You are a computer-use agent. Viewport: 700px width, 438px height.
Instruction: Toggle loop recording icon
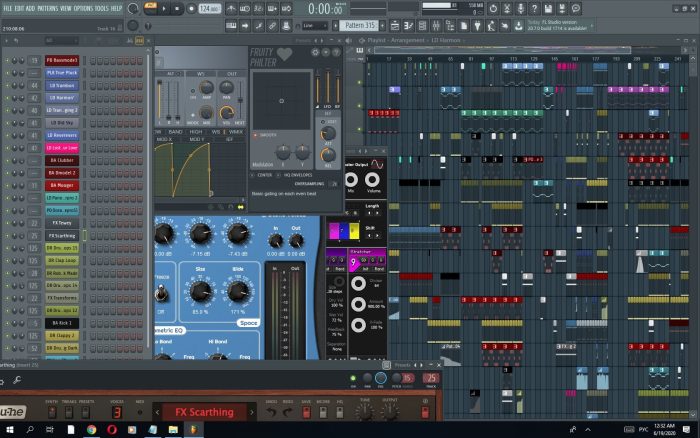[x=286, y=8]
